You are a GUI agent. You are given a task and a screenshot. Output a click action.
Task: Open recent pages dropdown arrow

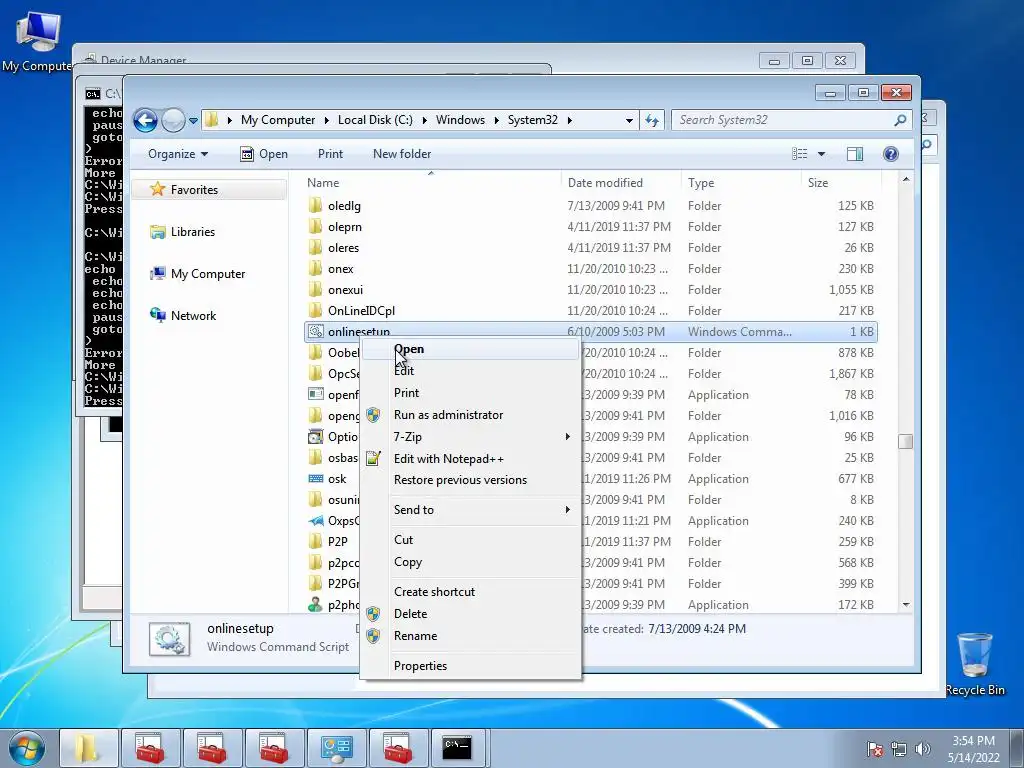pyautogui.click(x=193, y=121)
